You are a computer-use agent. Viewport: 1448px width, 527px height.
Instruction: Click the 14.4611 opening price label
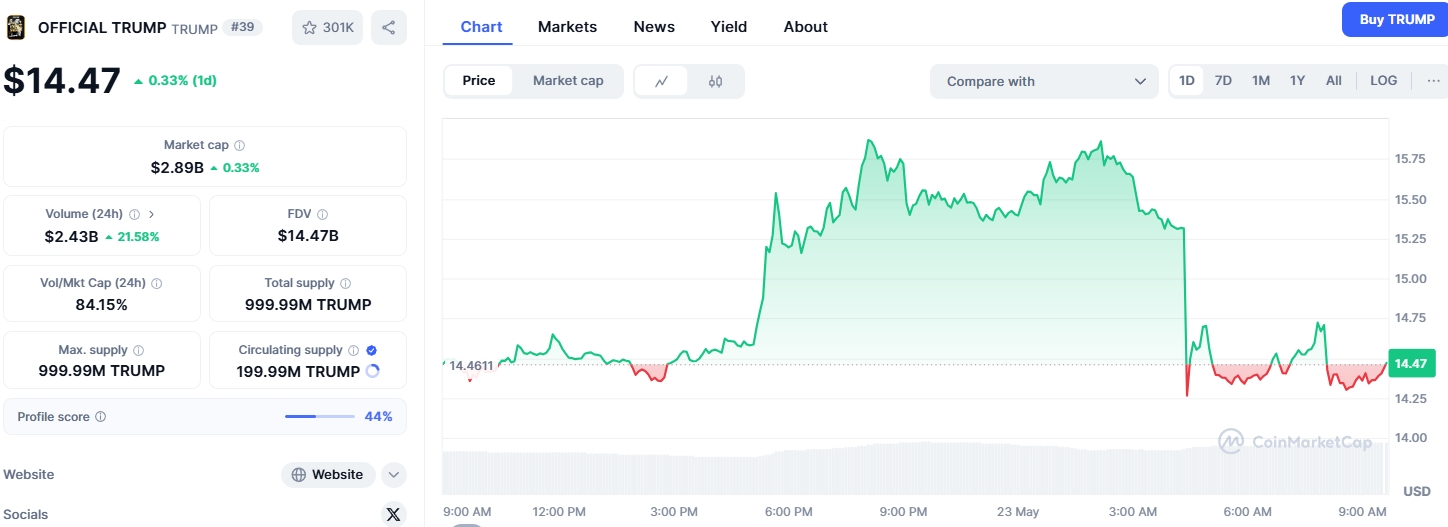click(471, 366)
